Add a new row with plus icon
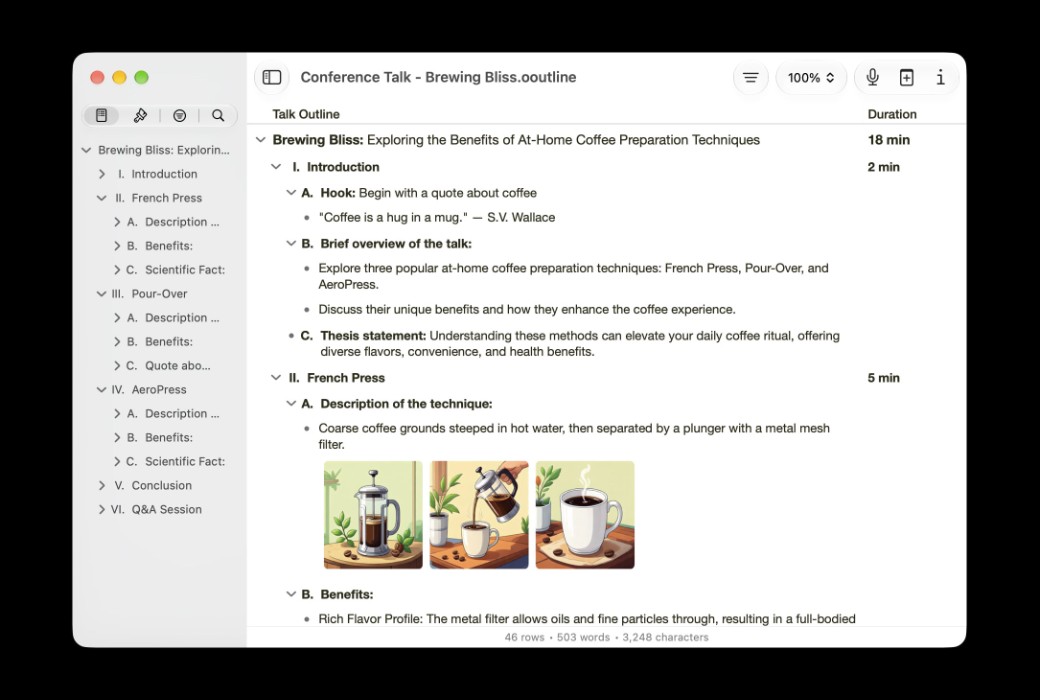 (906, 78)
